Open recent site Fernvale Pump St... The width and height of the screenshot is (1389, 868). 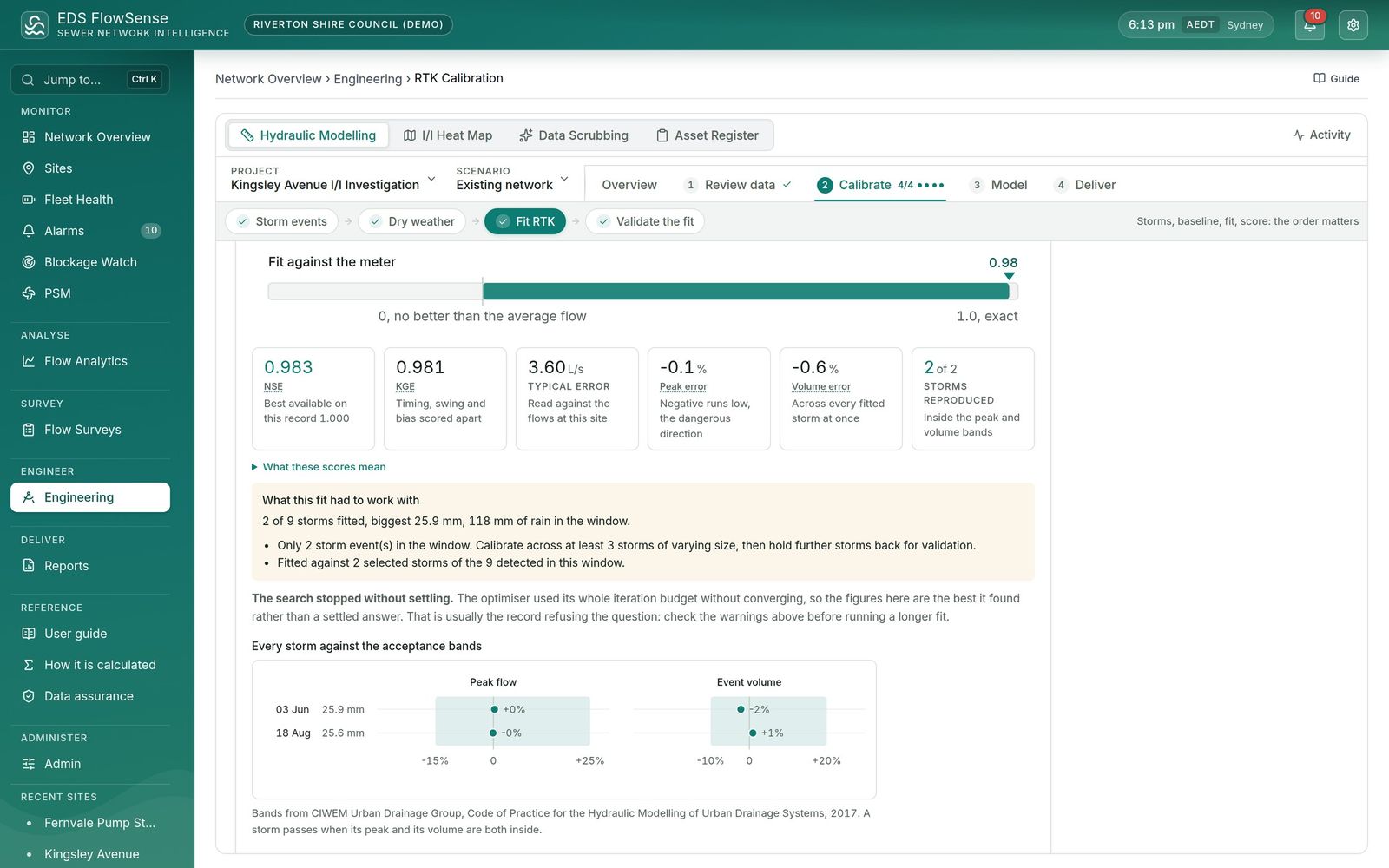(x=90, y=823)
